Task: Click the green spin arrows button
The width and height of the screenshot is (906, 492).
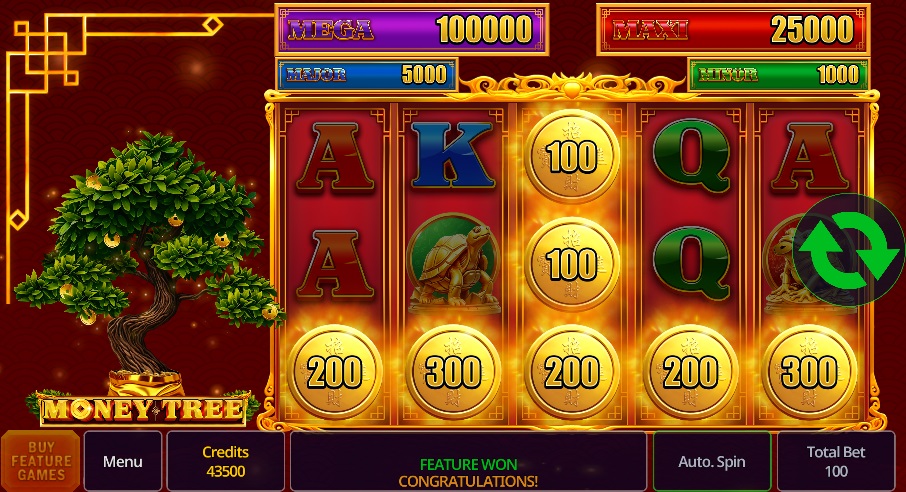Action: click(849, 250)
